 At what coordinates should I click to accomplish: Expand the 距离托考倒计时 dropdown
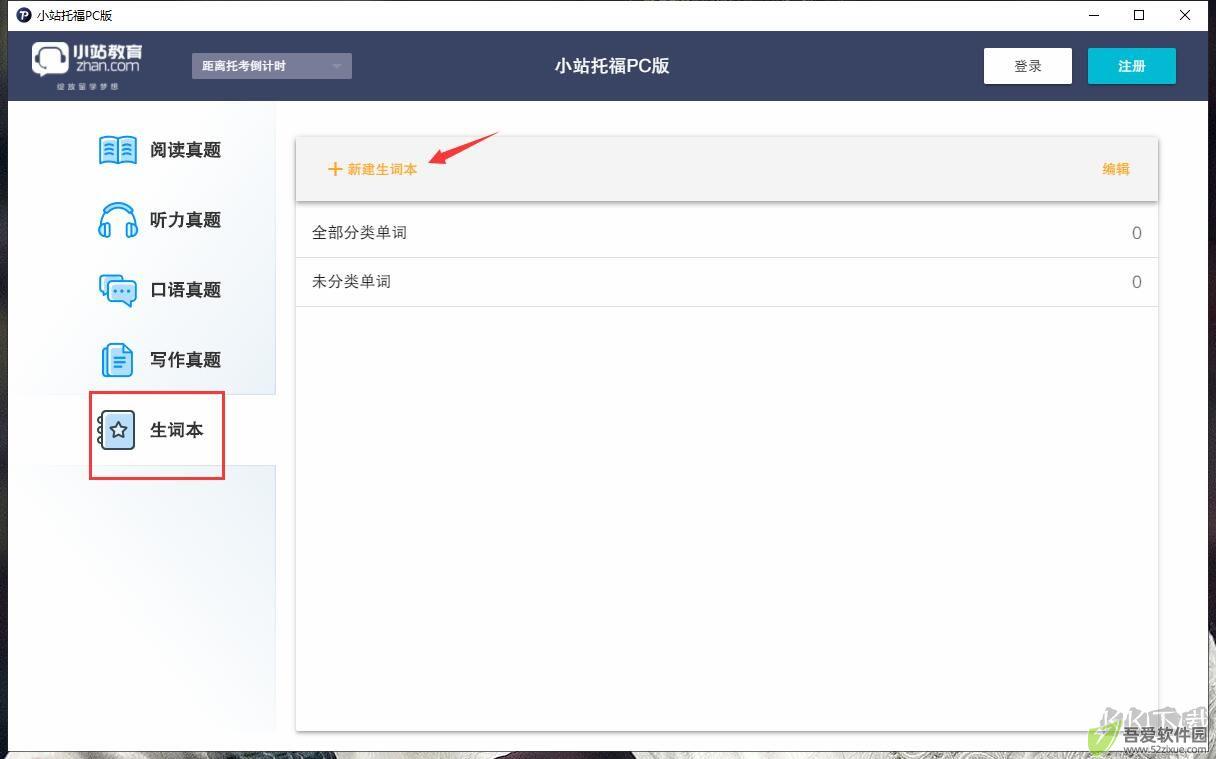coord(272,66)
